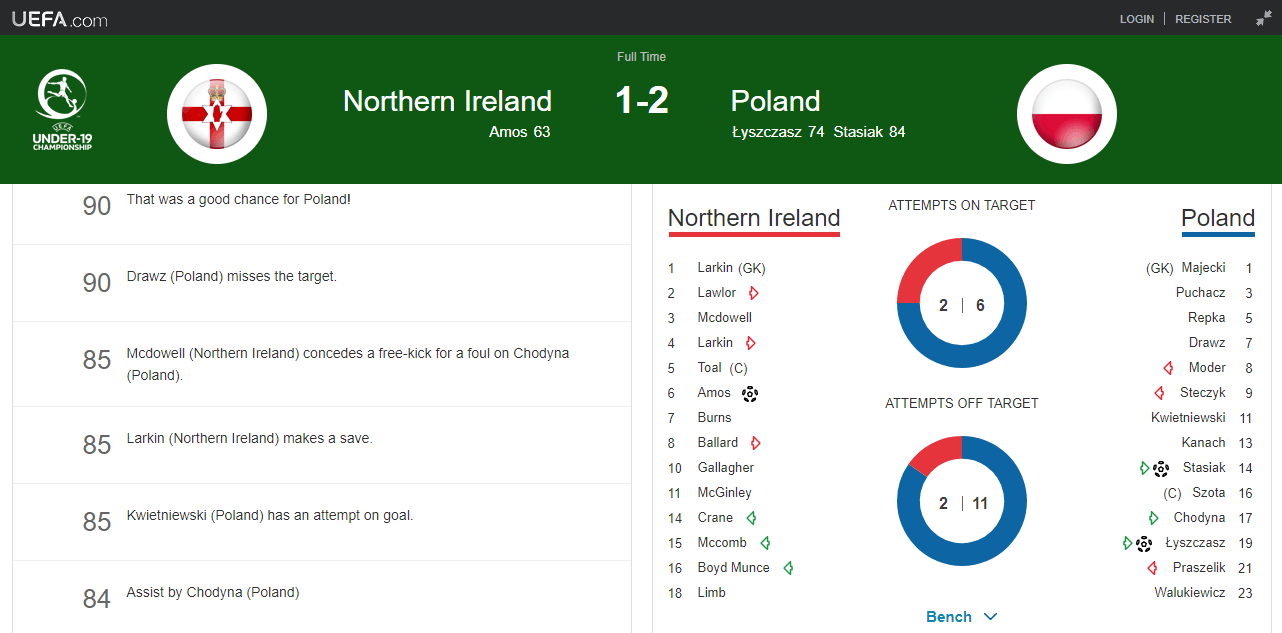
Task: Click the Northern Ireland flag badge
Action: pos(217,113)
